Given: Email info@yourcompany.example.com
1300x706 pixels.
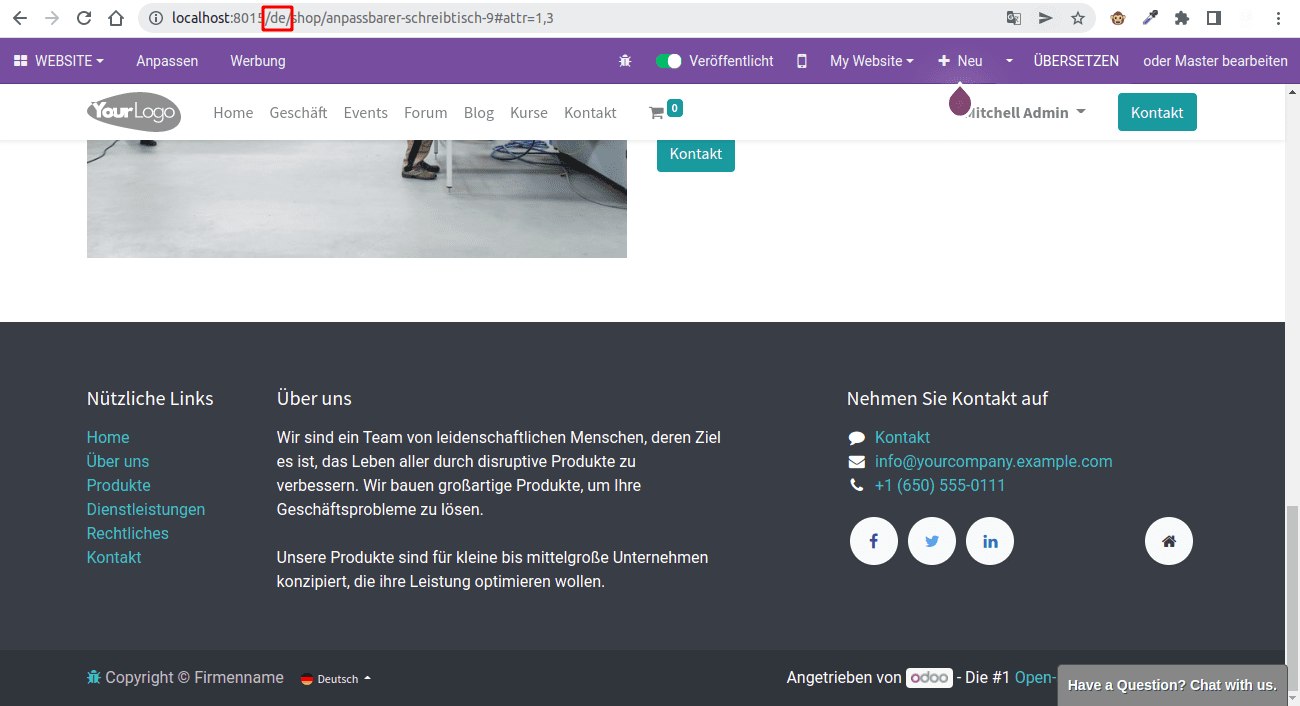Looking at the screenshot, I should (x=994, y=461).
